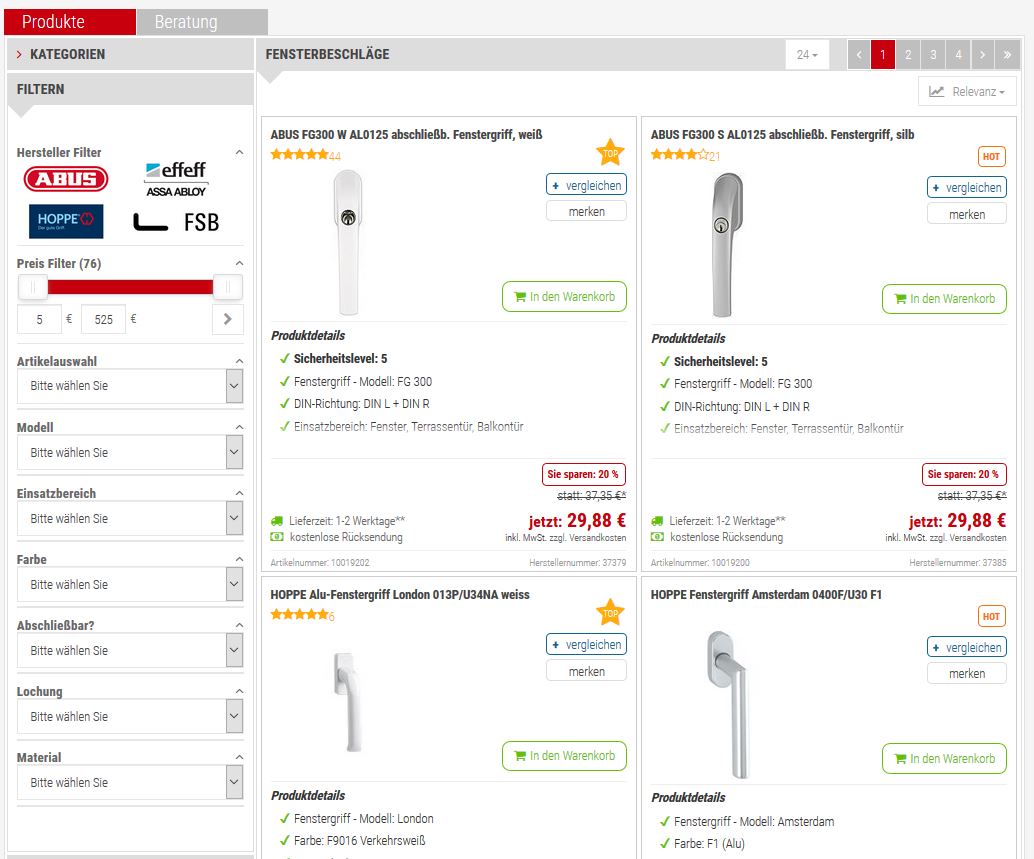Choose the FSB manufacturer logo
The height and width of the screenshot is (859, 1034).
coord(176,222)
